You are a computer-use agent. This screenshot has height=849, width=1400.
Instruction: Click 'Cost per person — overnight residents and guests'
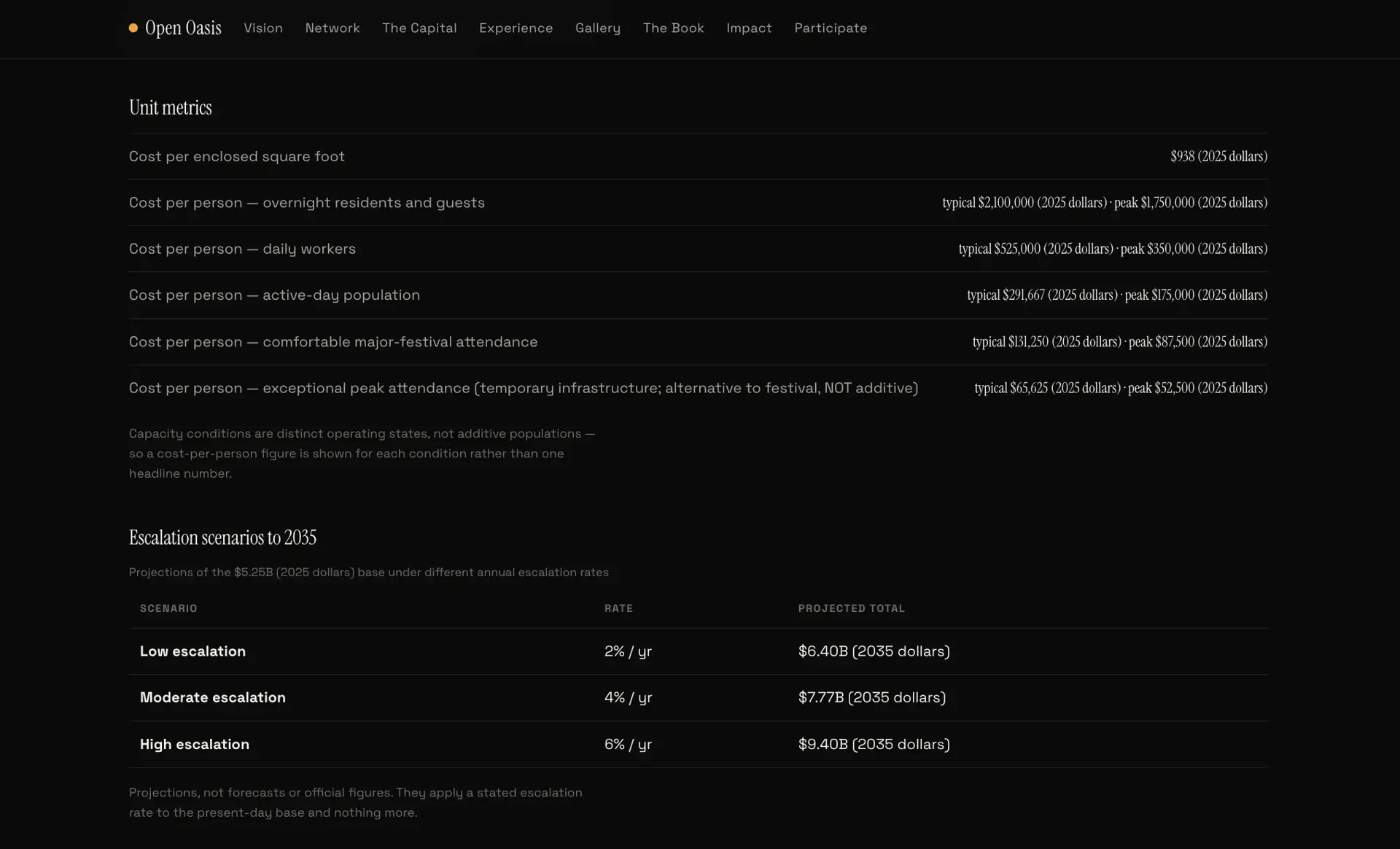click(x=307, y=202)
